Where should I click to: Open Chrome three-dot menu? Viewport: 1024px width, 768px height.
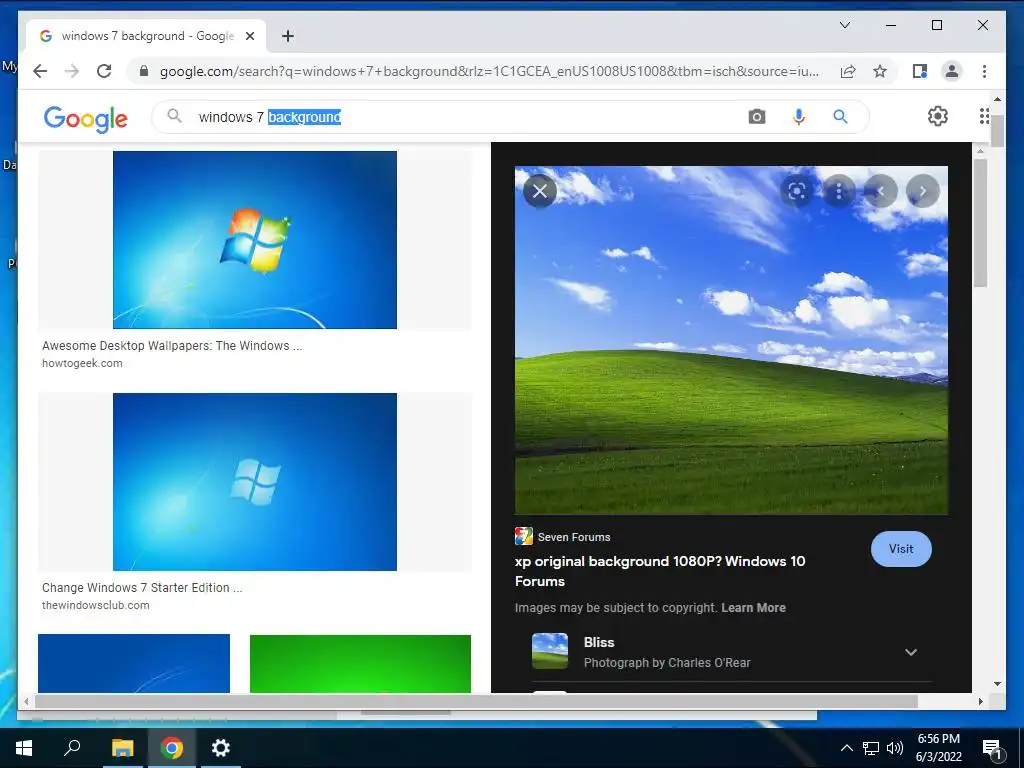tap(984, 71)
